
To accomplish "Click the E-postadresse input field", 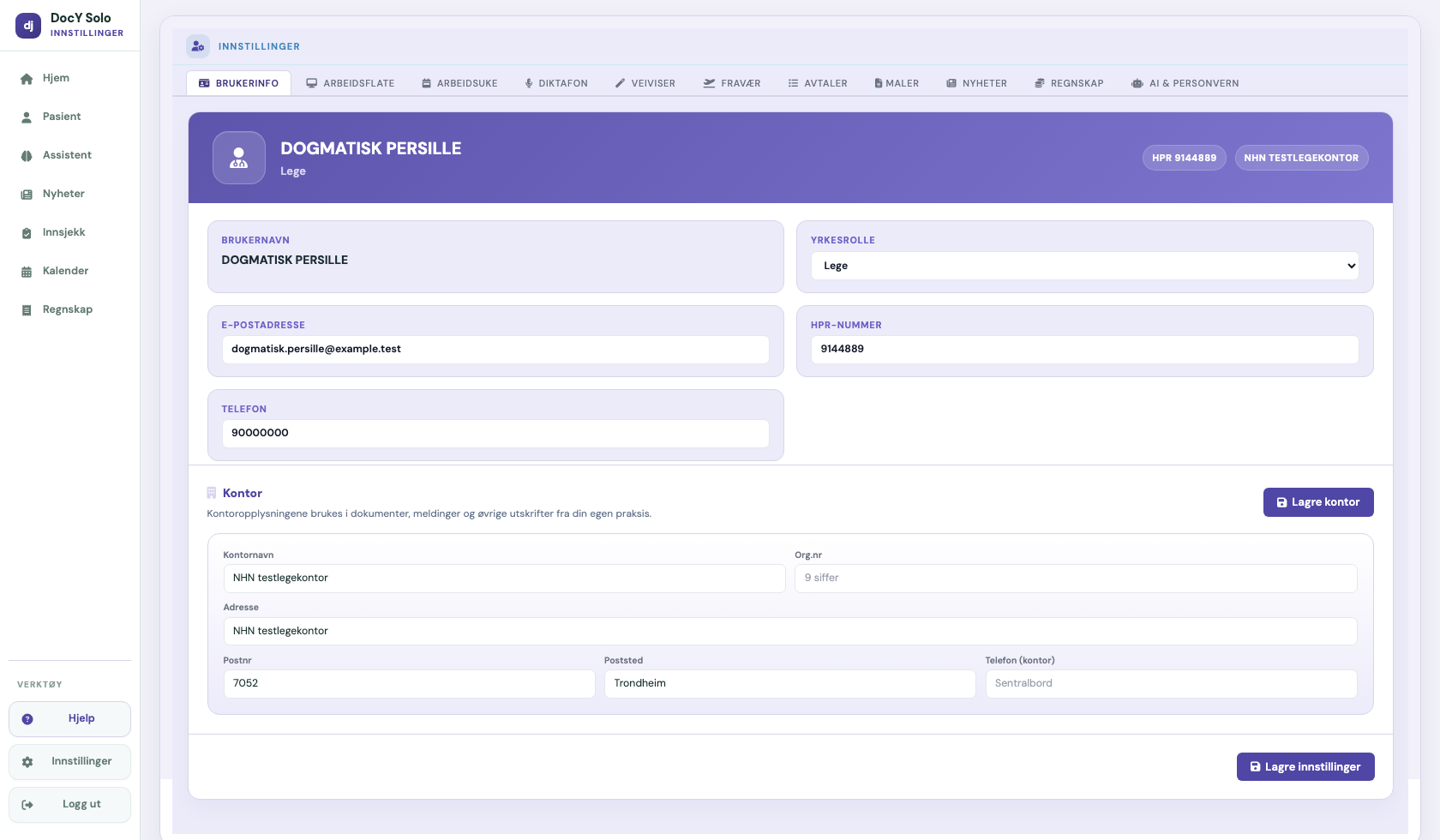I will (495, 349).
